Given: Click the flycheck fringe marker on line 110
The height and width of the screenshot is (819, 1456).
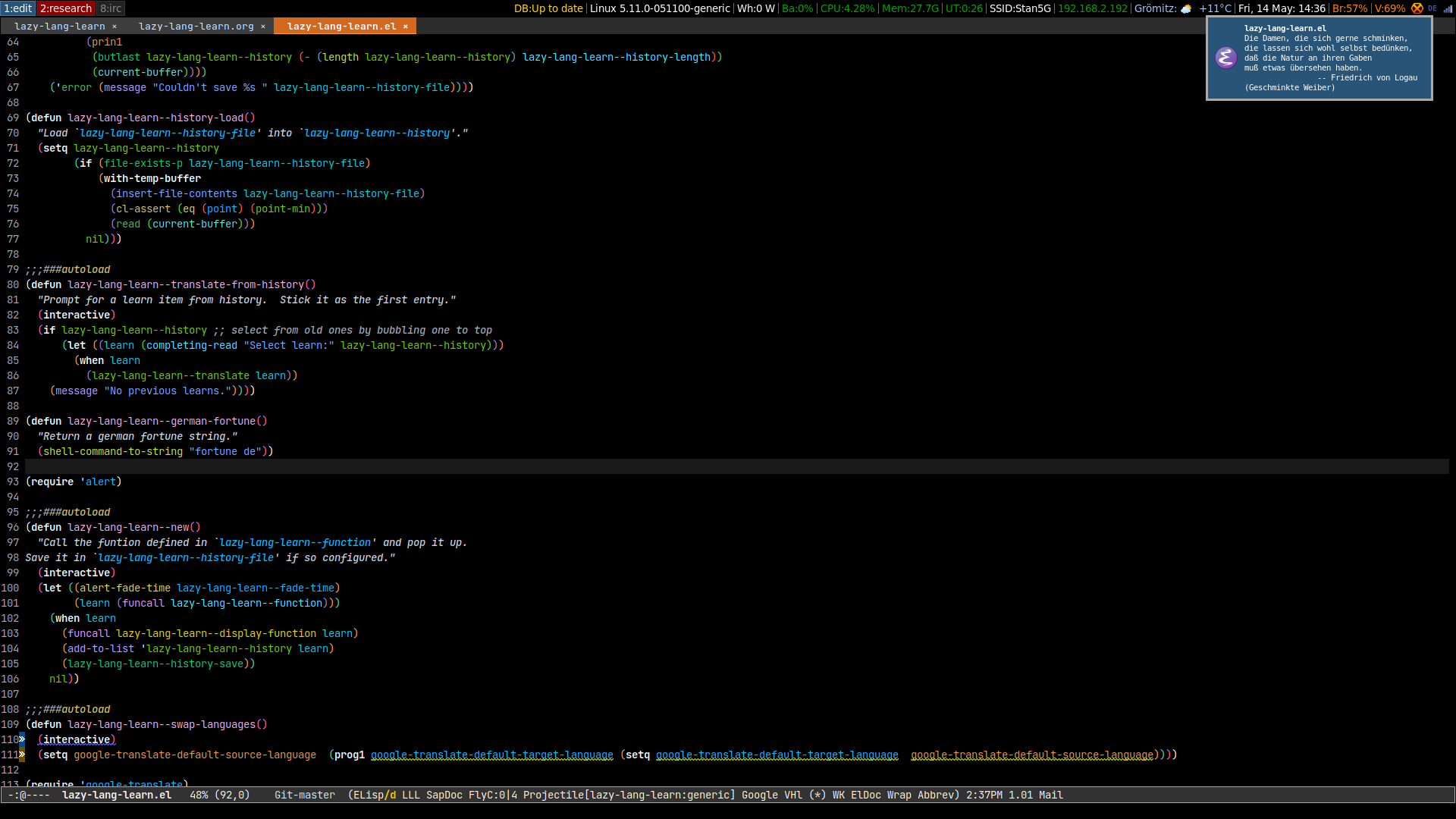Looking at the screenshot, I should coord(22,739).
